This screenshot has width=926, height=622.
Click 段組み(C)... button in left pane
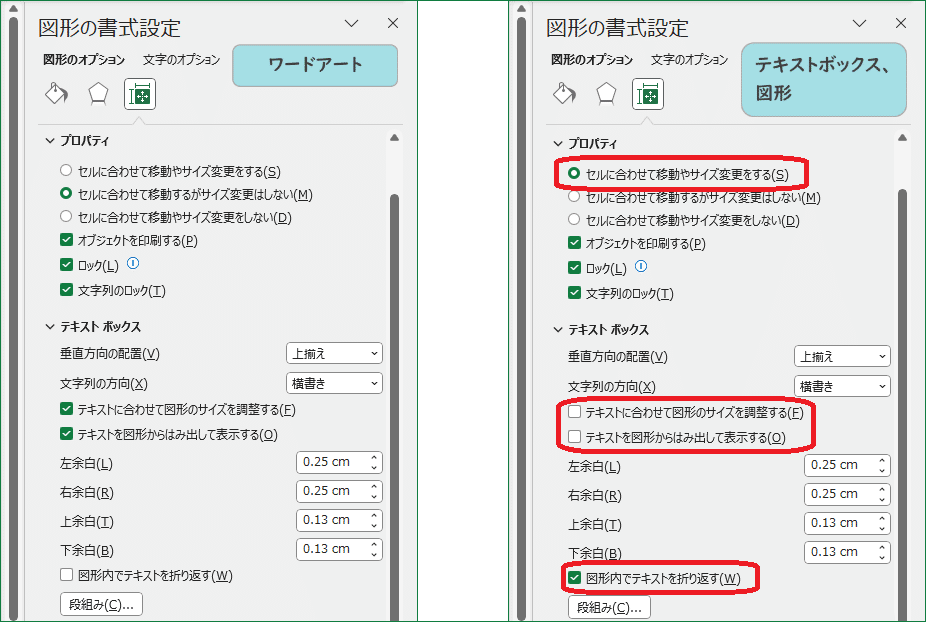102,604
